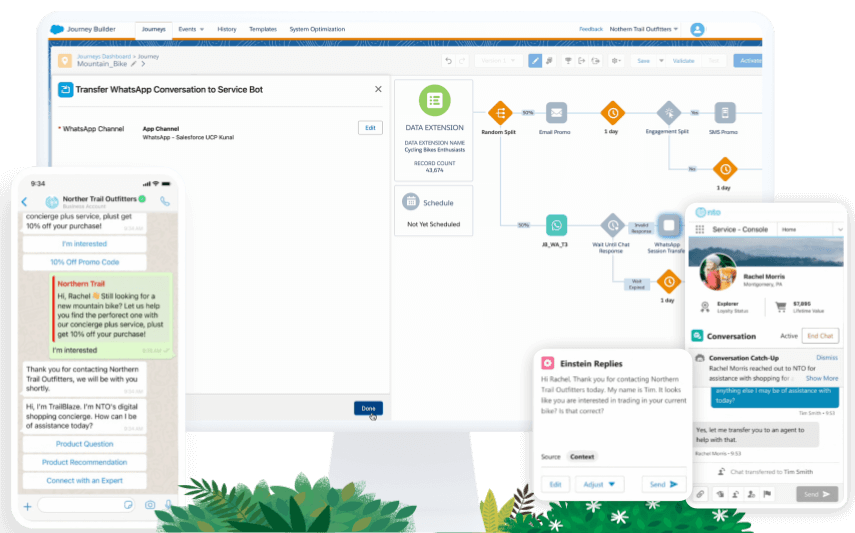Select the 1 day wait after Email Promo

612,113
